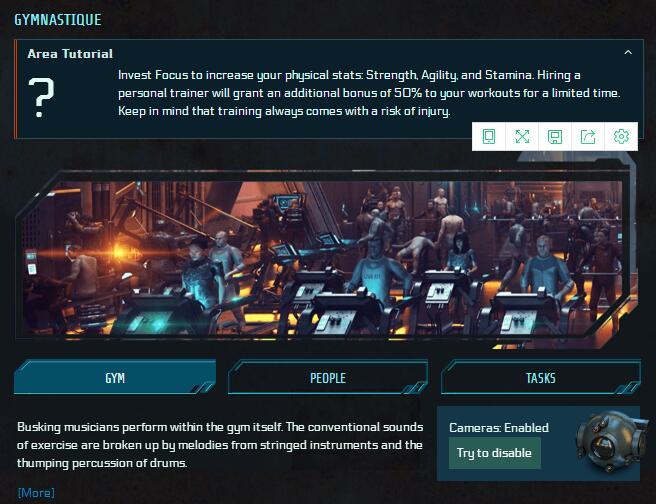Viewport: 656px width, 504px height.
Task: Click the floppy disk save icon
Action: 555,136
